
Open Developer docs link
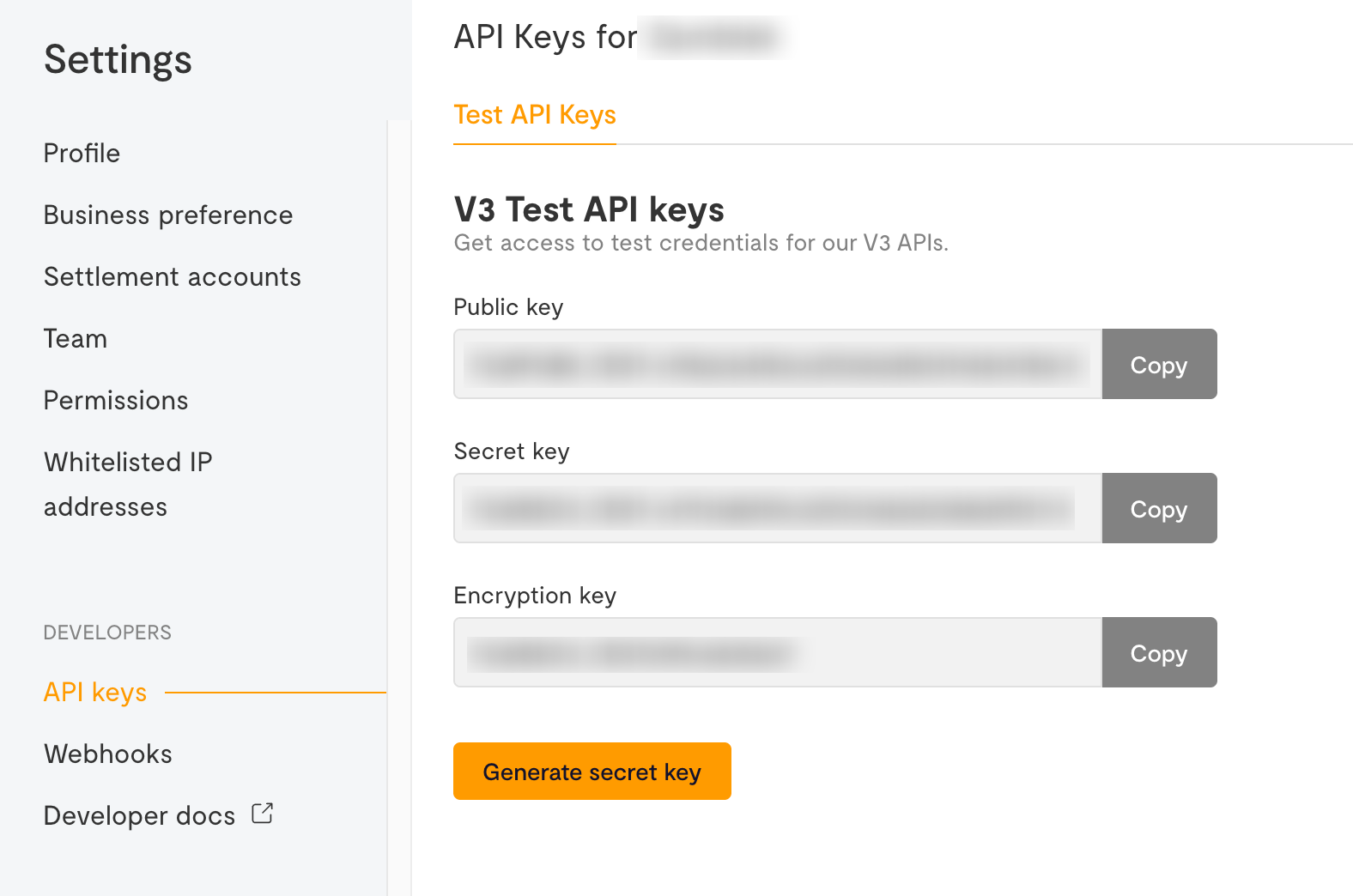pyautogui.click(x=140, y=816)
